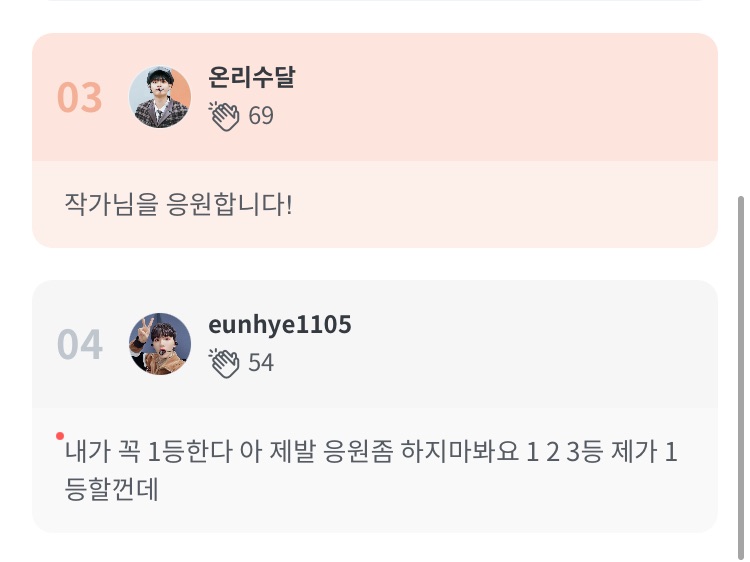750x562 pixels.
Task: Click the clap count 54
Action: tap(261, 362)
